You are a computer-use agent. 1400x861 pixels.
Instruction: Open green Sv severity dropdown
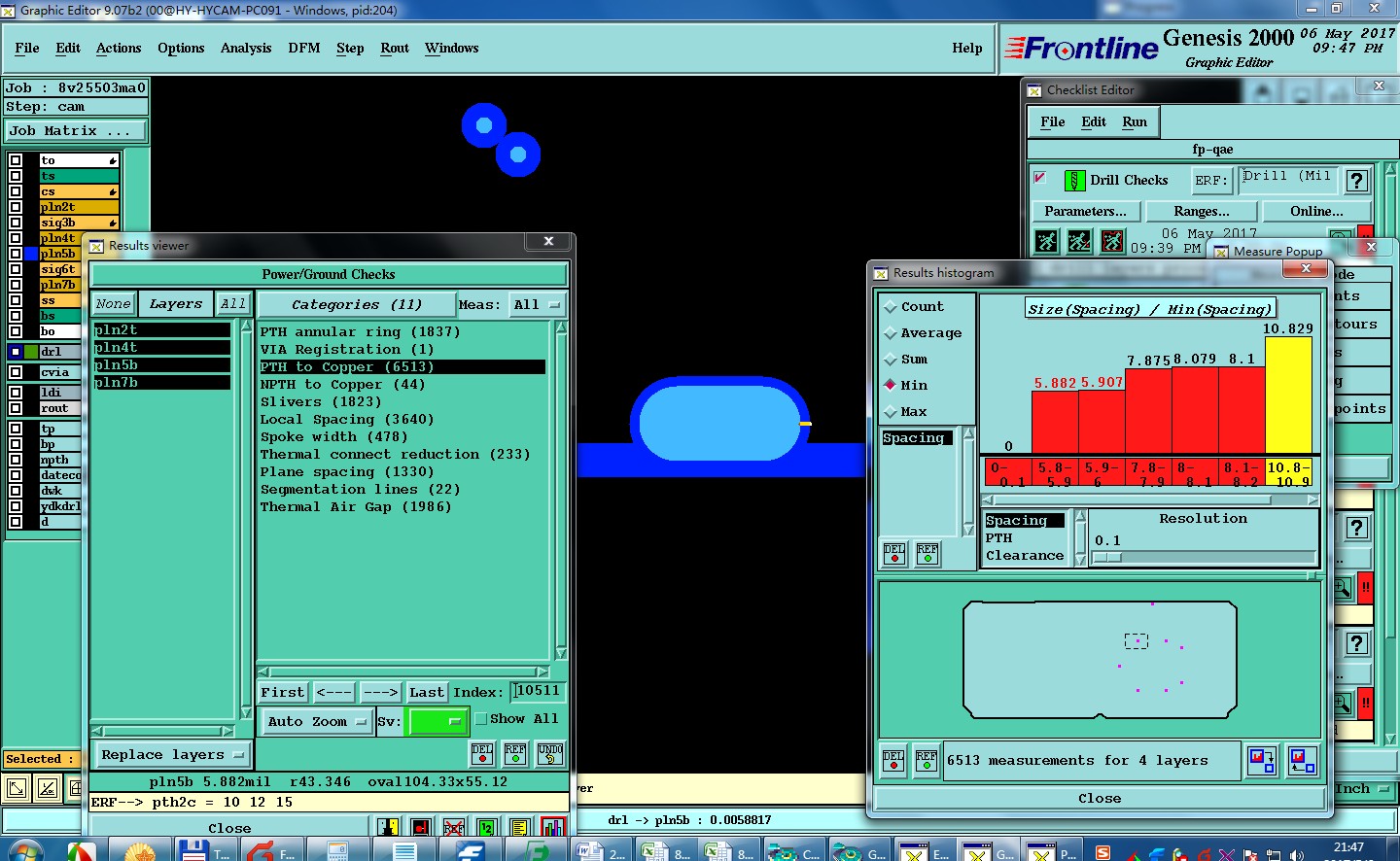pyautogui.click(x=438, y=721)
